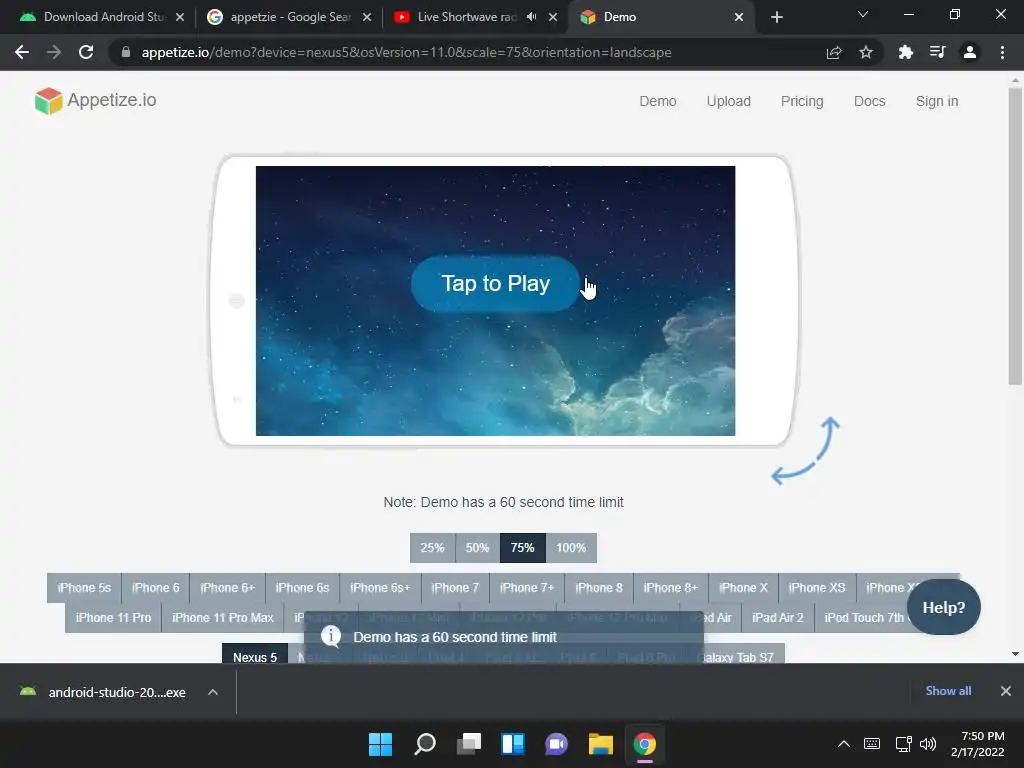Viewport: 1024px width, 768px height.
Task: Rotate the device with the curved arrow
Action: pyautogui.click(x=806, y=451)
